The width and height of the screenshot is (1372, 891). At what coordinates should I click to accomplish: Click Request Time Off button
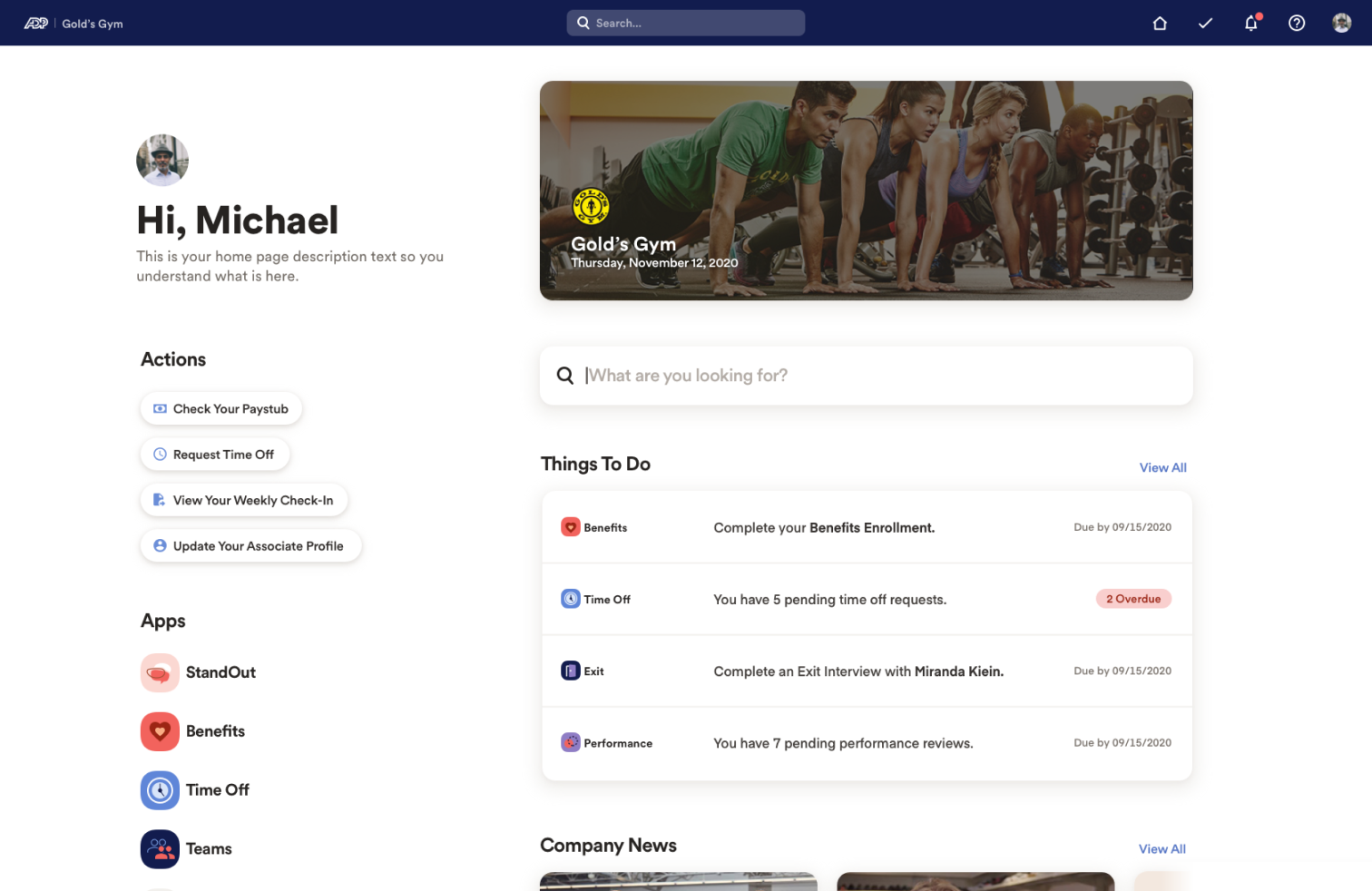tap(215, 455)
